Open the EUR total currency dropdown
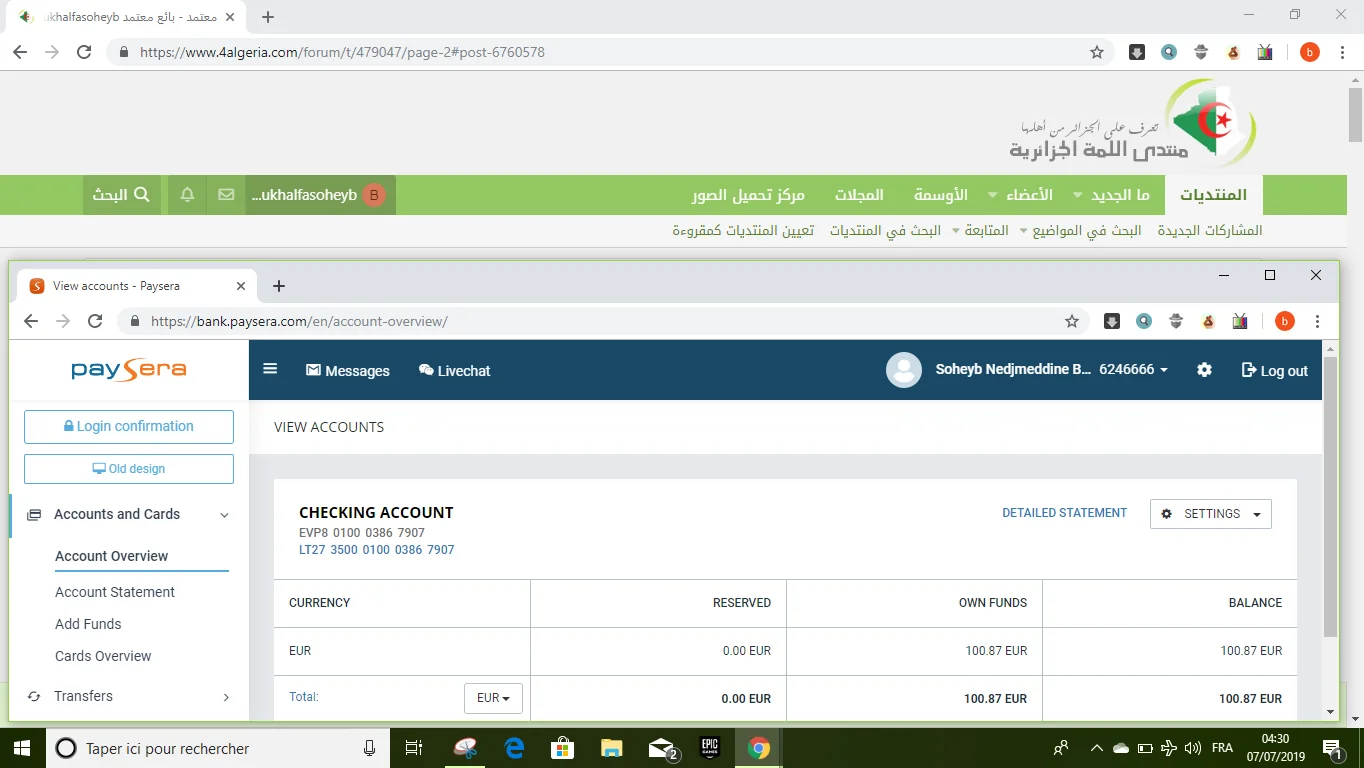 pos(493,698)
